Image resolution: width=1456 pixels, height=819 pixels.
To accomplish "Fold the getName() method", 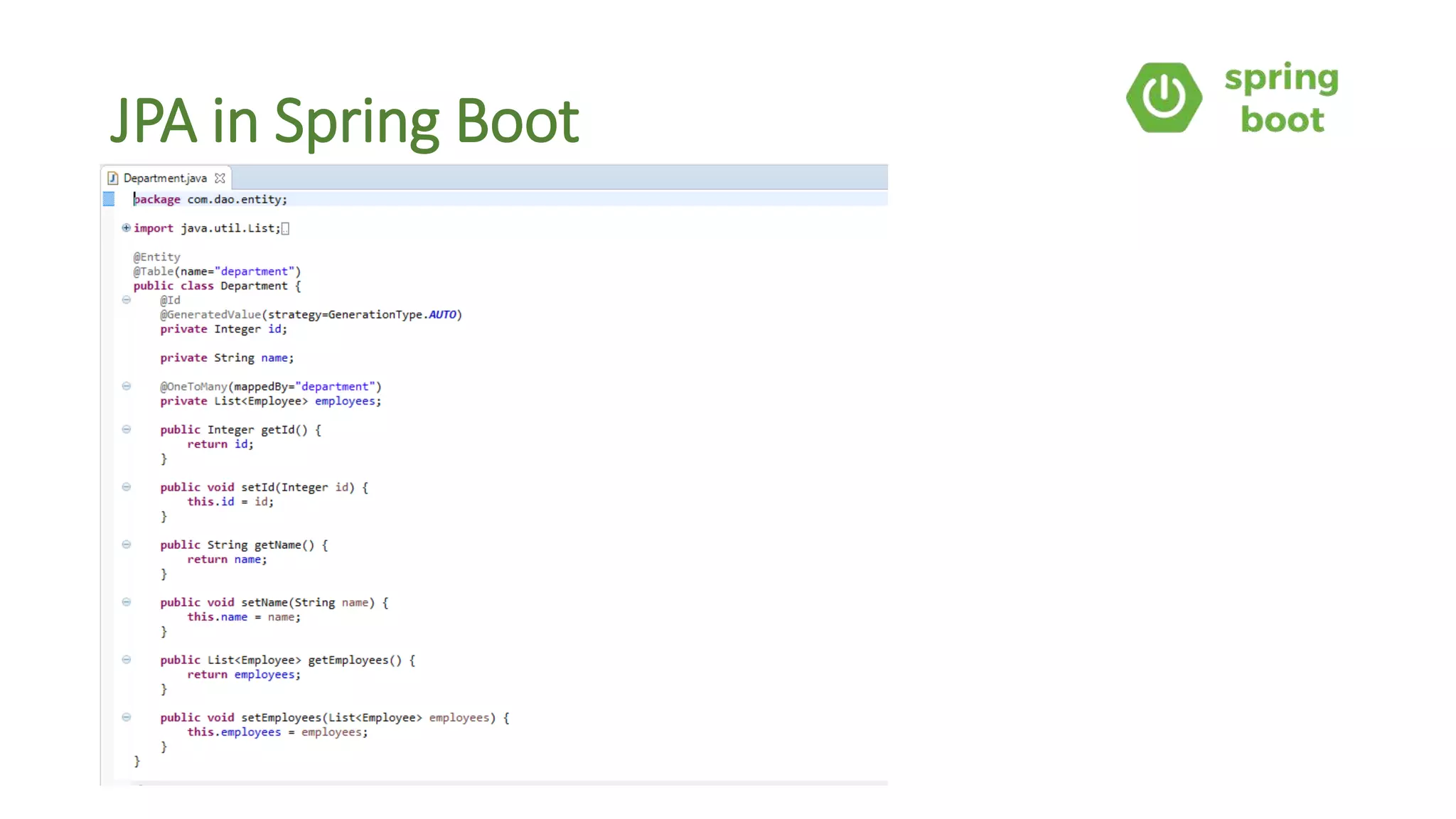I will click(x=127, y=545).
